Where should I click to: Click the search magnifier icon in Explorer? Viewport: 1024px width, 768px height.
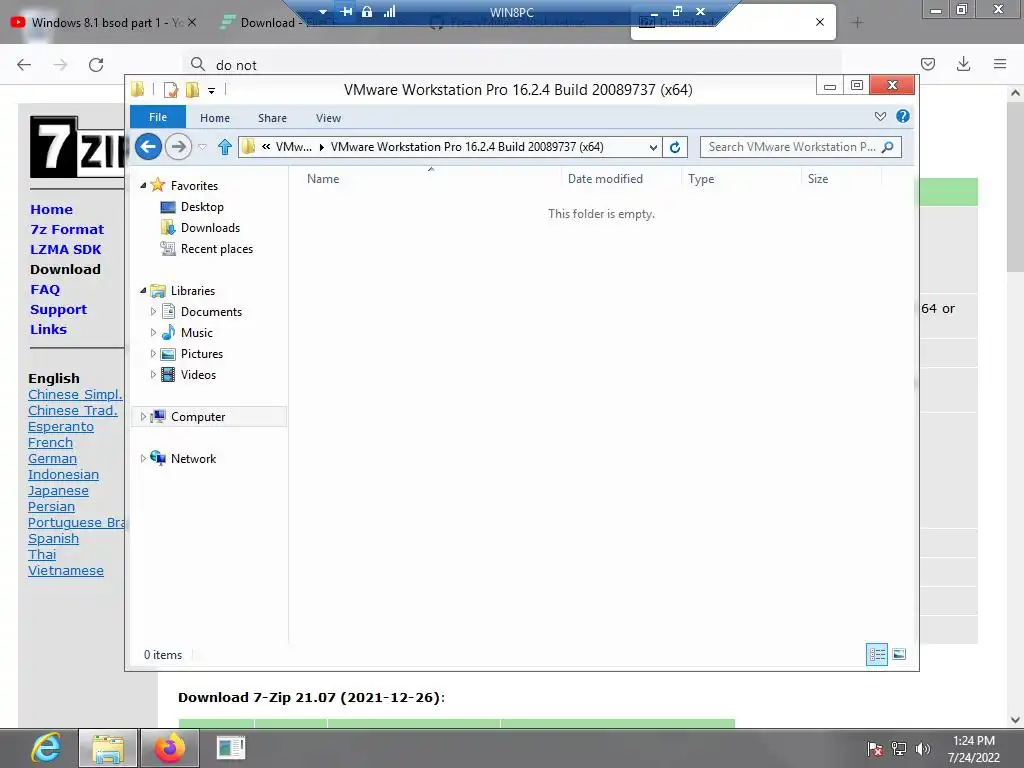[888, 147]
